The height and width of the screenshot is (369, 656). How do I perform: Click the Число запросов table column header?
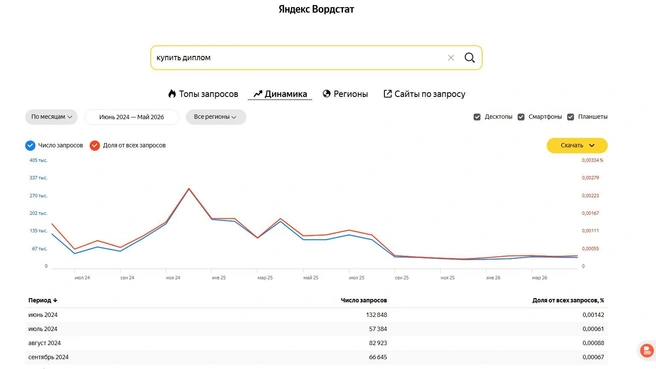click(x=364, y=300)
